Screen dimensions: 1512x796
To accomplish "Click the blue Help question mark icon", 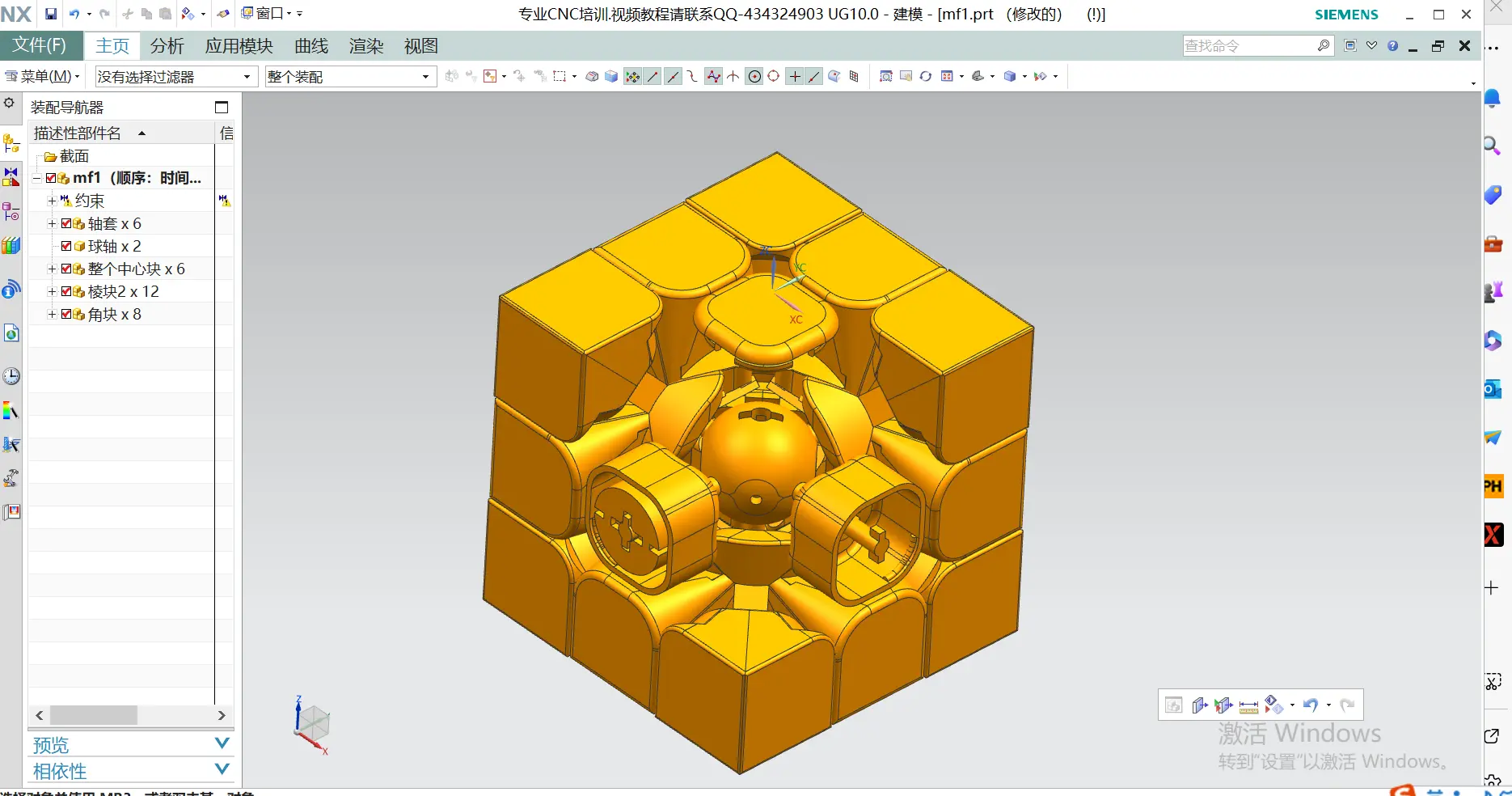I will pyautogui.click(x=1392, y=46).
